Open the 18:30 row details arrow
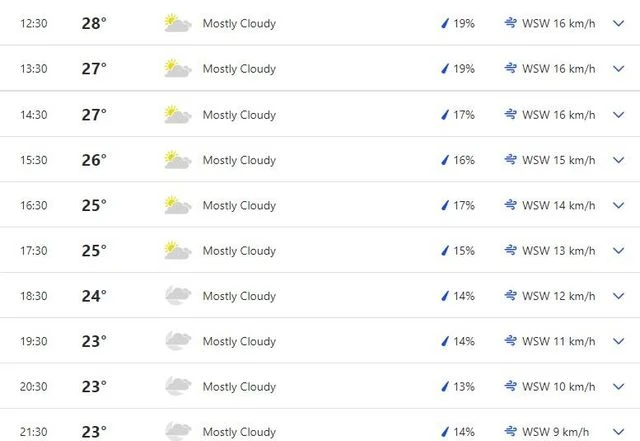The image size is (640, 441). point(617,296)
